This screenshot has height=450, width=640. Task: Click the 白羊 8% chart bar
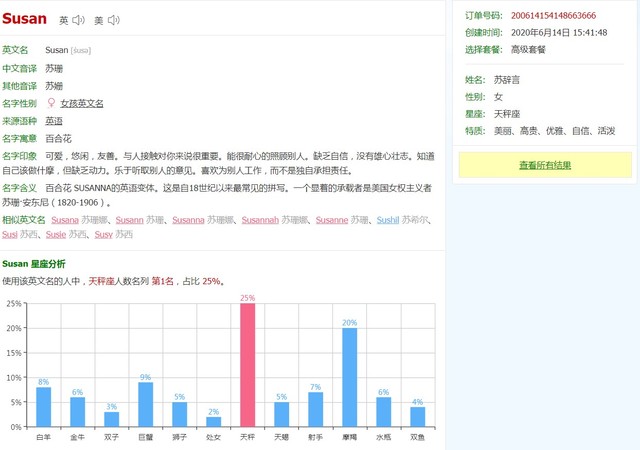click(43, 406)
